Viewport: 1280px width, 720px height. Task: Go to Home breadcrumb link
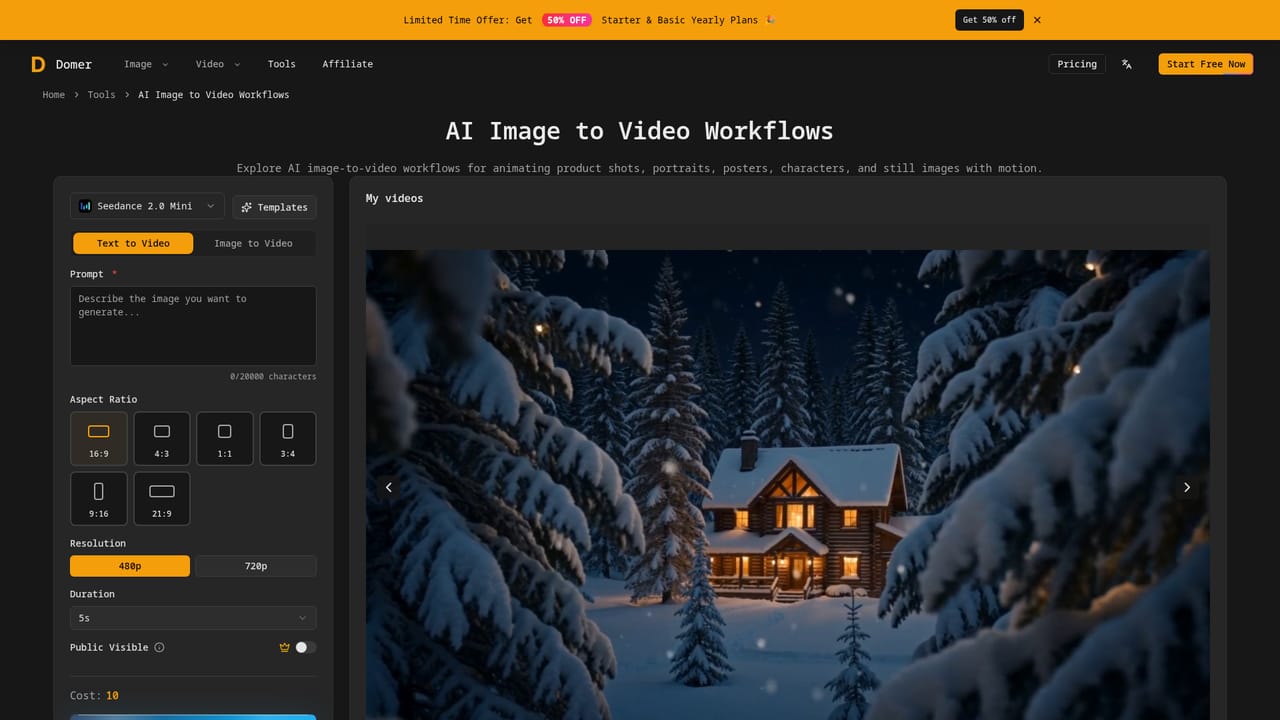54,95
